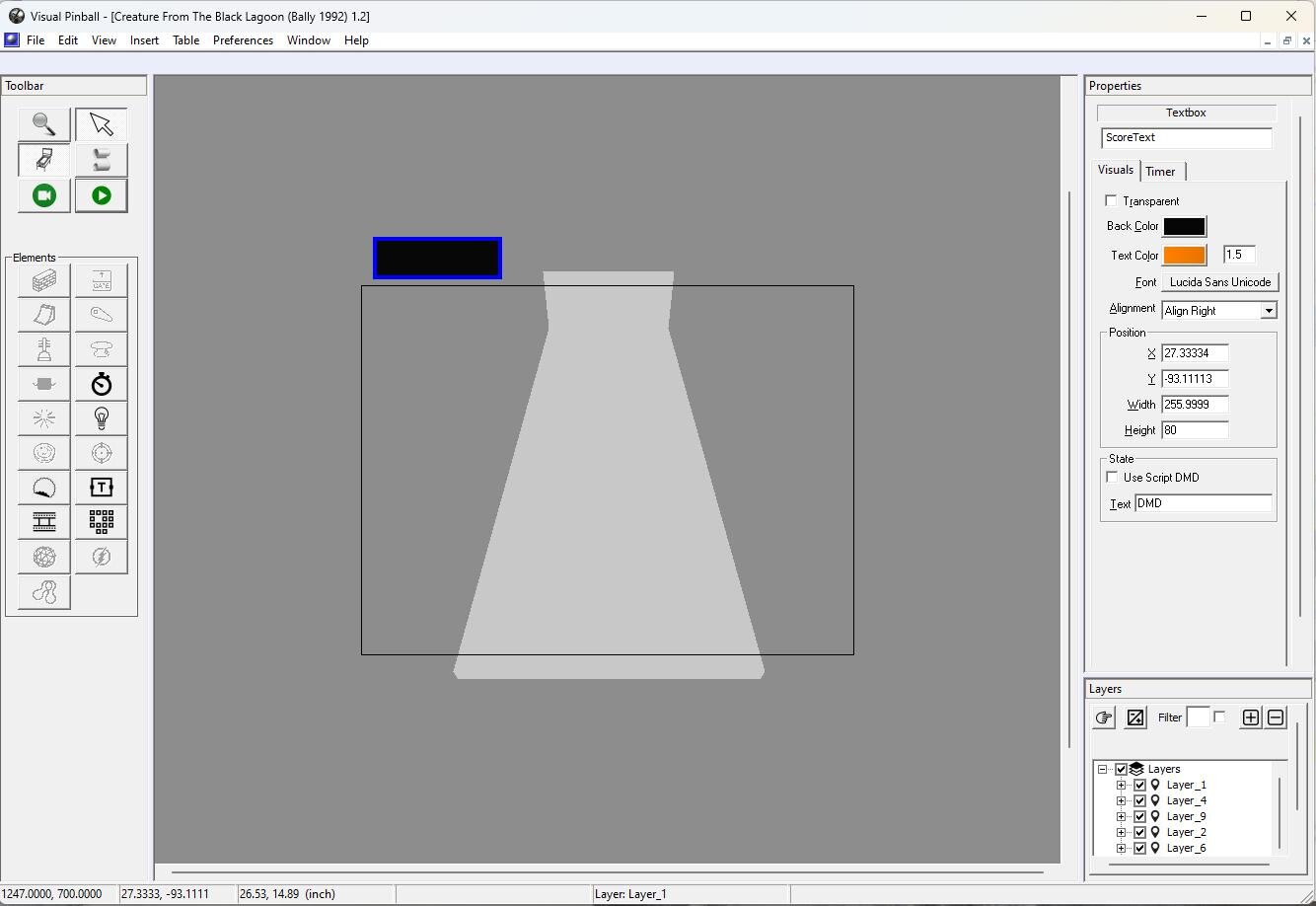Open the Alignment dropdown
Screen dimensions: 1316x906
click(1219, 311)
